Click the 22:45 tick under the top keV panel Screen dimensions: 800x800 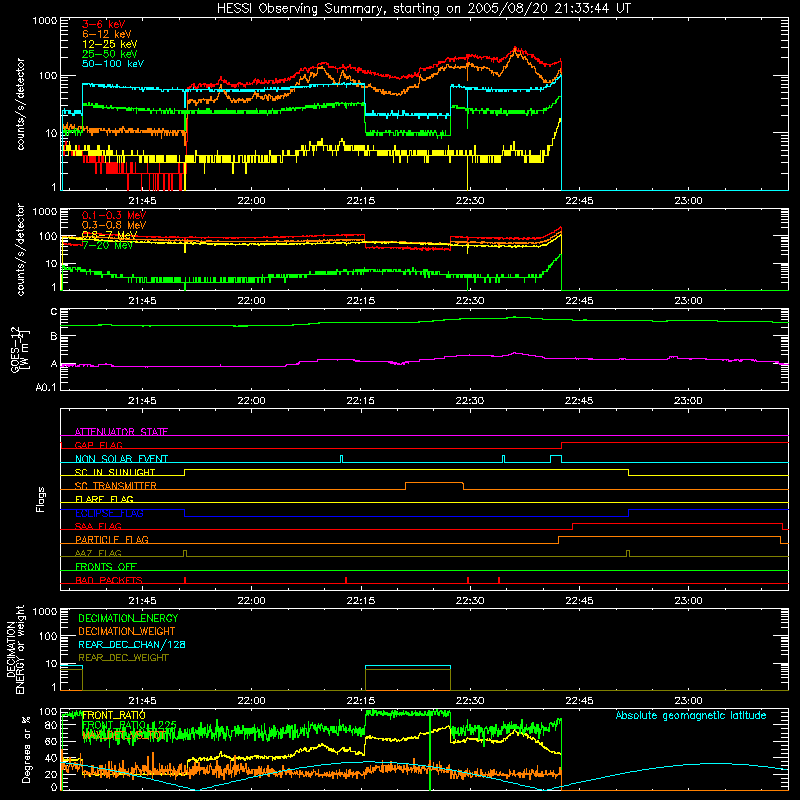[x=579, y=201]
